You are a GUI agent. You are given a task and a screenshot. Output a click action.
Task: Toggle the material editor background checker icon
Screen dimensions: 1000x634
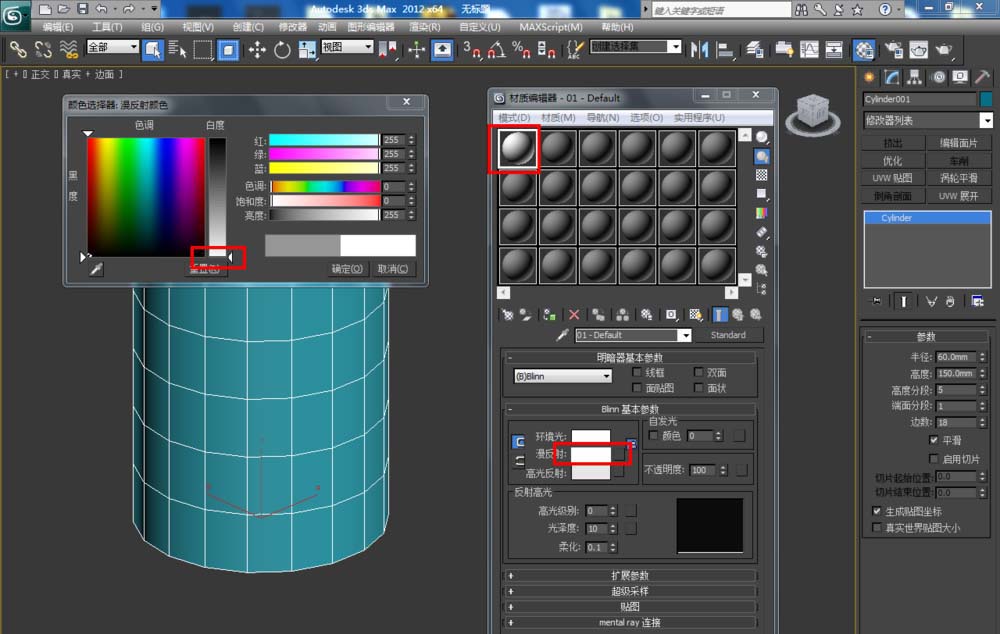pyautogui.click(x=762, y=175)
